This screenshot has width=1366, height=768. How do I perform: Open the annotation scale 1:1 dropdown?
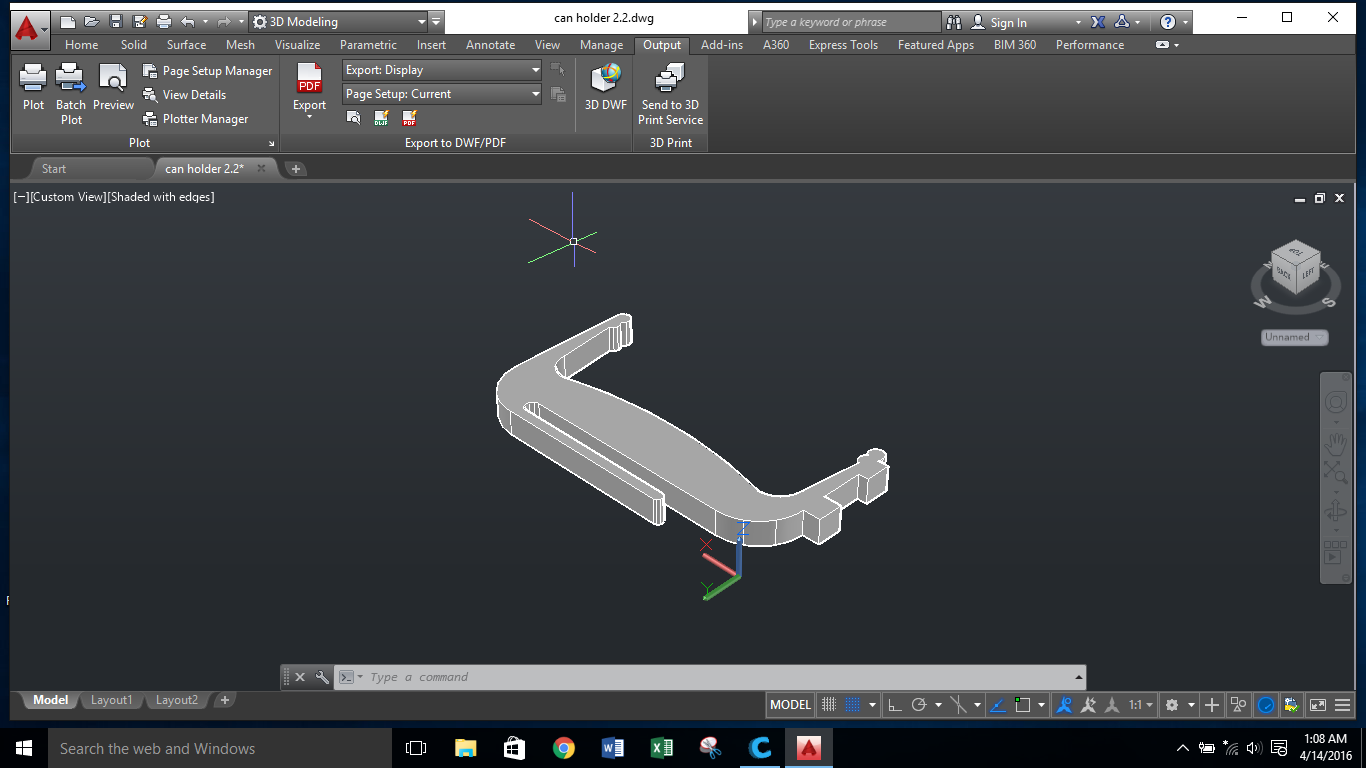coord(1141,705)
